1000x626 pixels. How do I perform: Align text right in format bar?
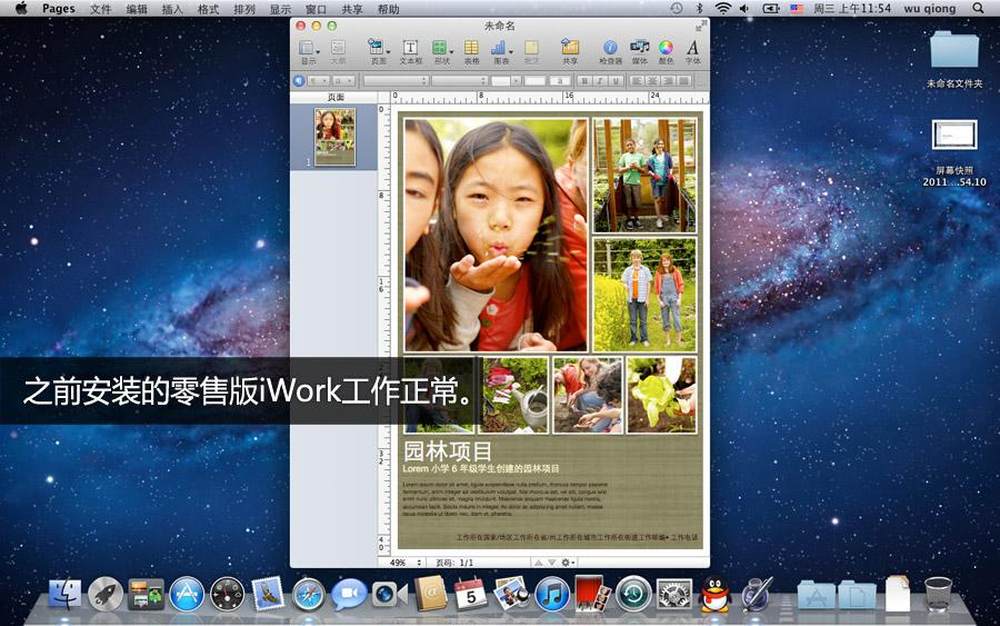pyautogui.click(x=668, y=81)
